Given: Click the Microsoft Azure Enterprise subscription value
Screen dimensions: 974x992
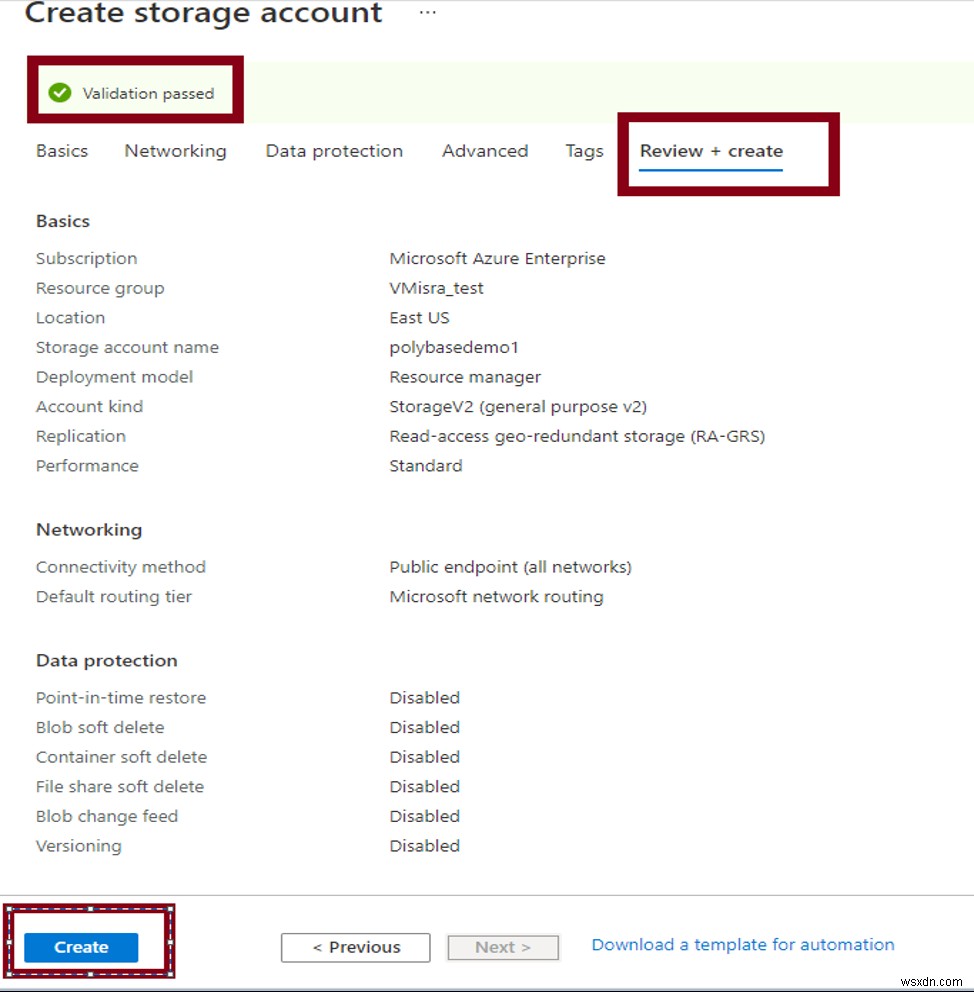Looking at the screenshot, I should tap(497, 258).
